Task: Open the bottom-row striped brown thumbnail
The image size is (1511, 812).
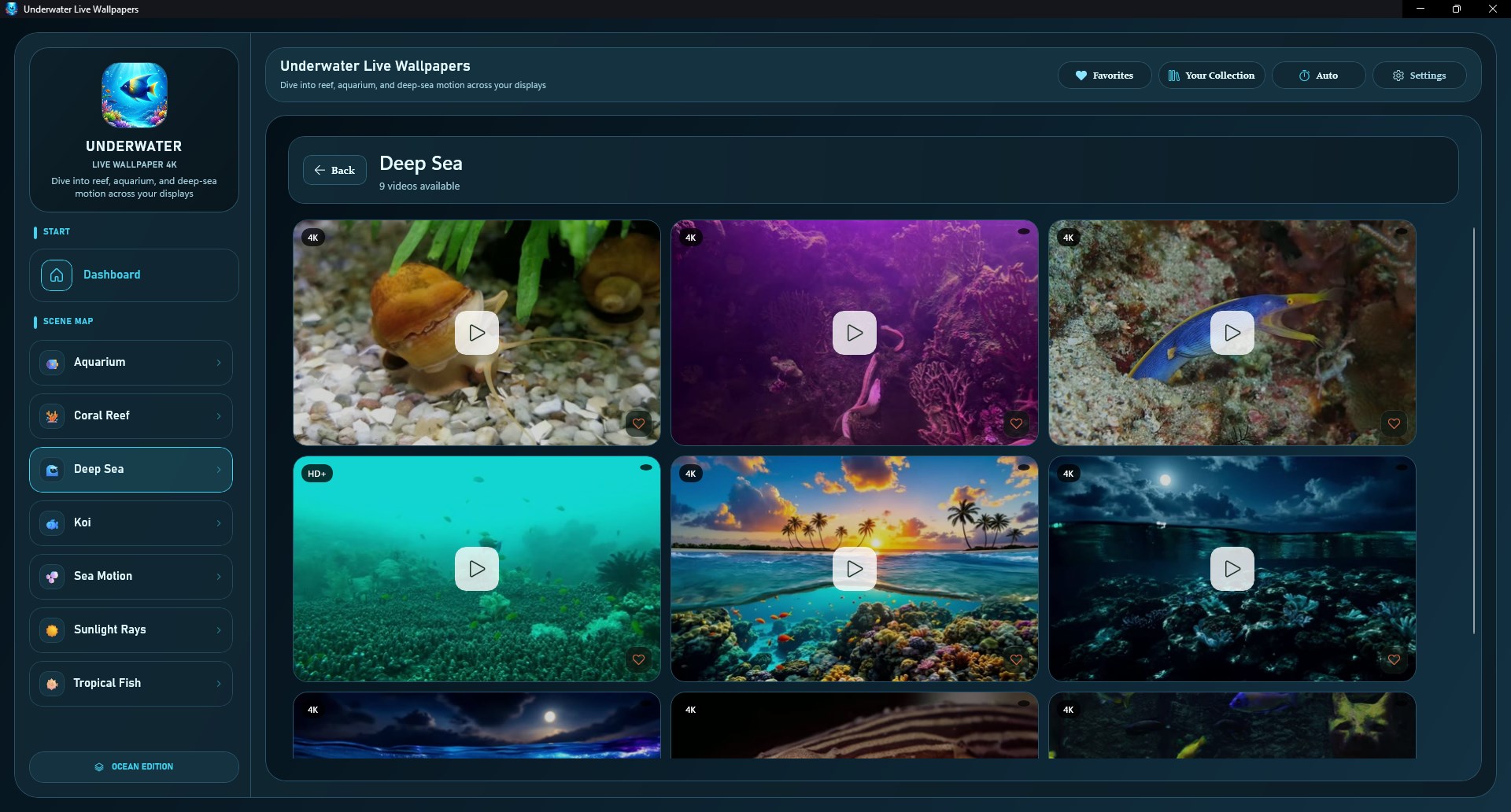Action: pyautogui.click(x=855, y=725)
